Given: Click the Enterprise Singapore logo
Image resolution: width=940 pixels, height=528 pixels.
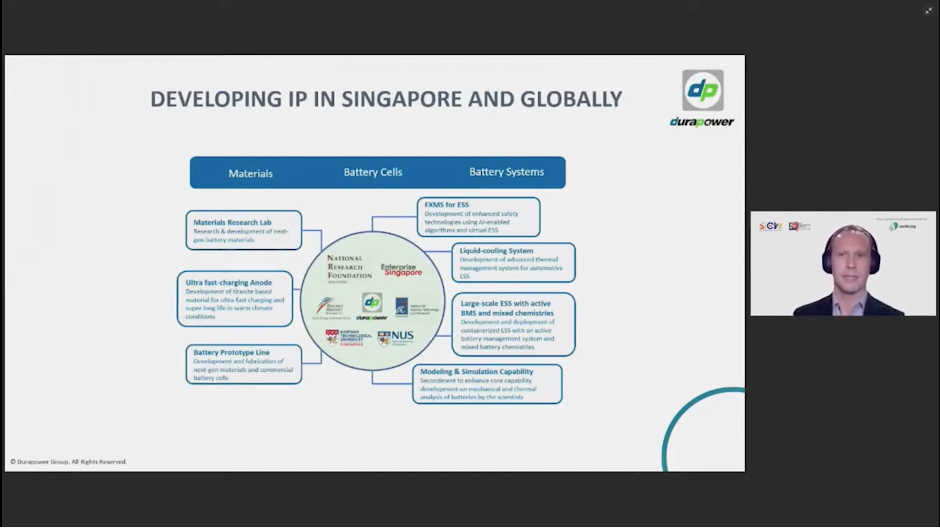Looking at the screenshot, I should click(x=402, y=270).
